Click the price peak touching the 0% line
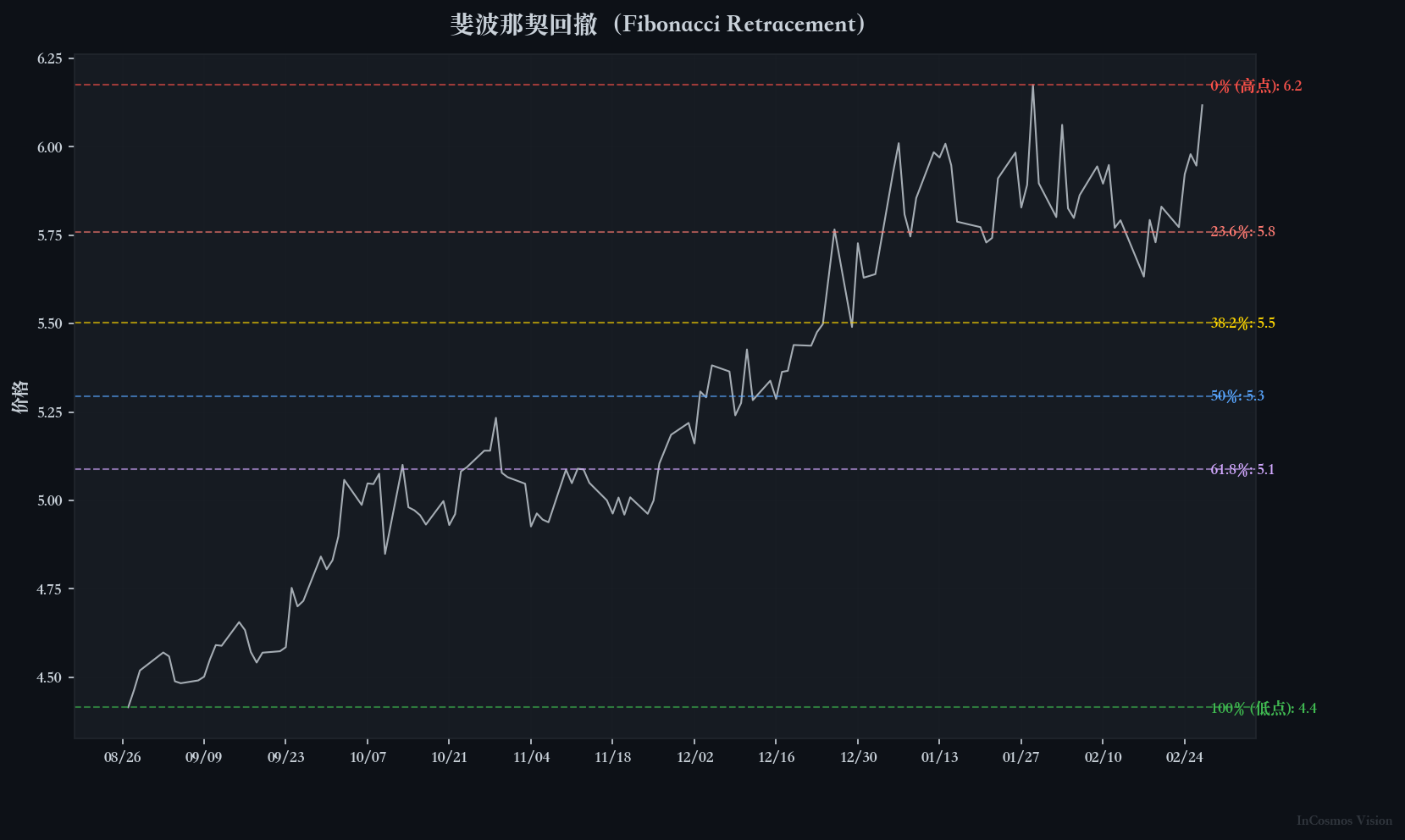The height and width of the screenshot is (840, 1405). [1032, 86]
